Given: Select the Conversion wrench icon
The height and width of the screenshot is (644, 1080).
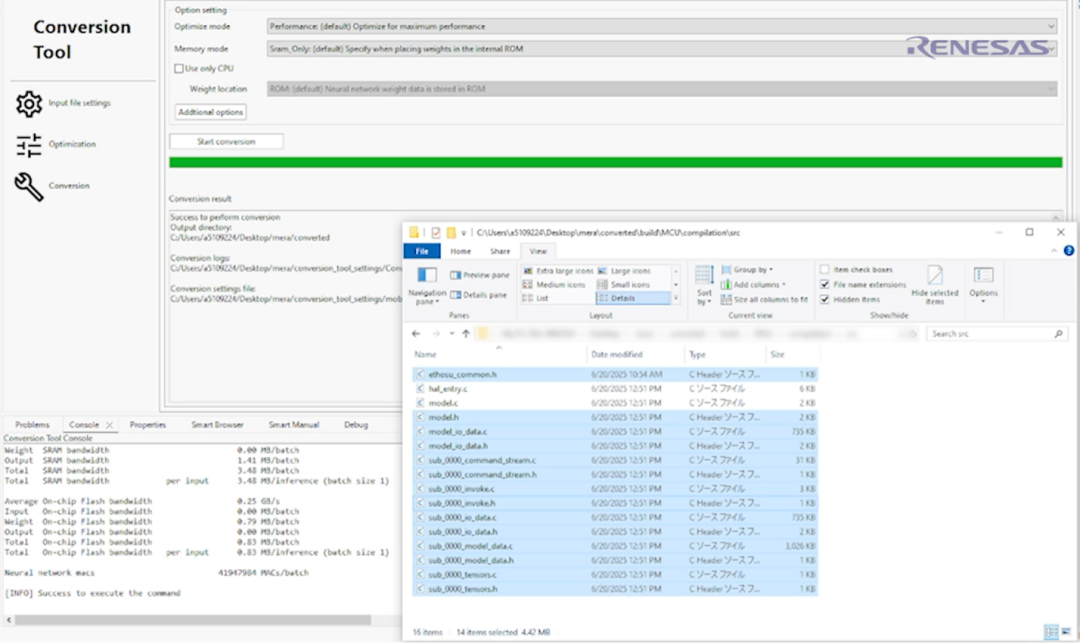Looking at the screenshot, I should 30,186.
